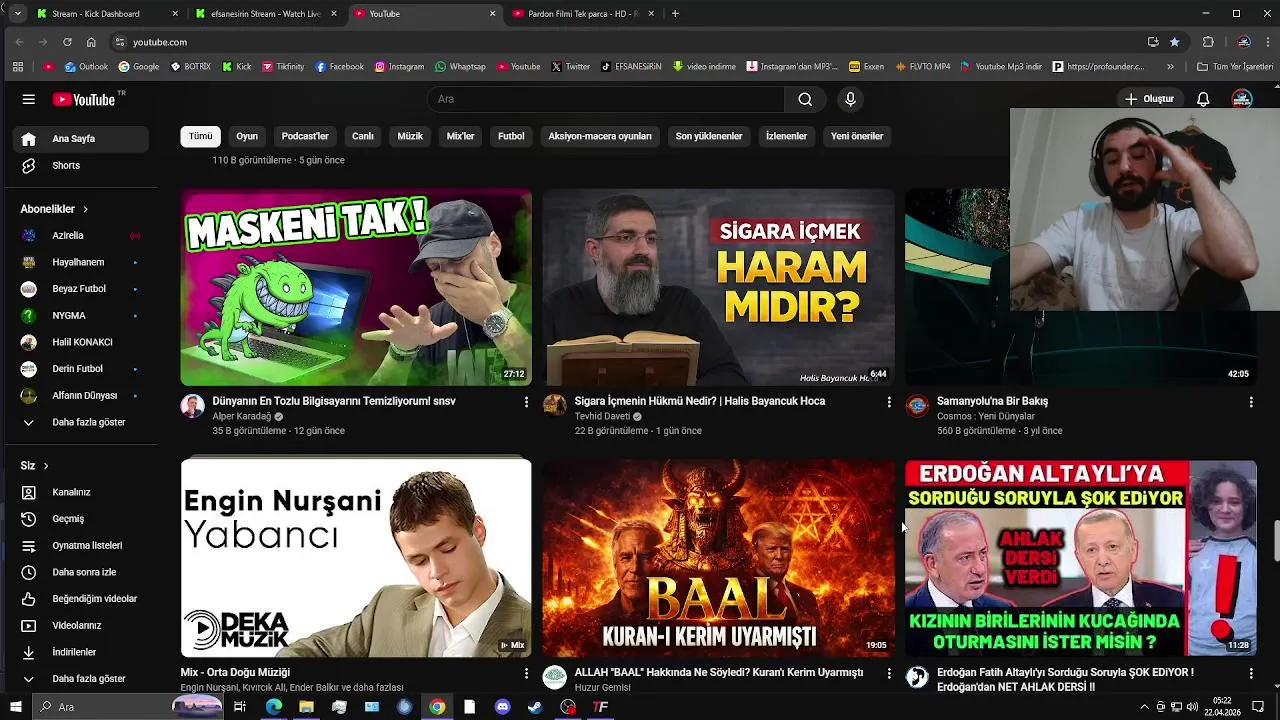Select the Futbol filter chip
Image resolution: width=1280 pixels, height=720 pixels.
(x=511, y=136)
